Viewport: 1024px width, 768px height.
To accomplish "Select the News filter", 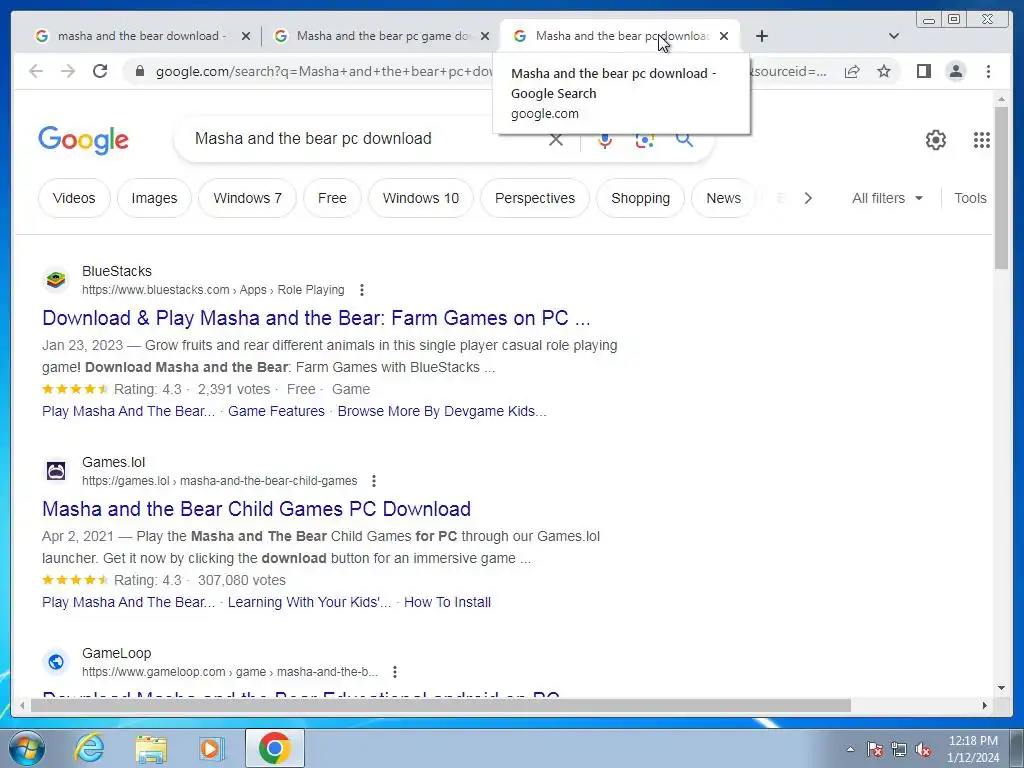I will [724, 198].
